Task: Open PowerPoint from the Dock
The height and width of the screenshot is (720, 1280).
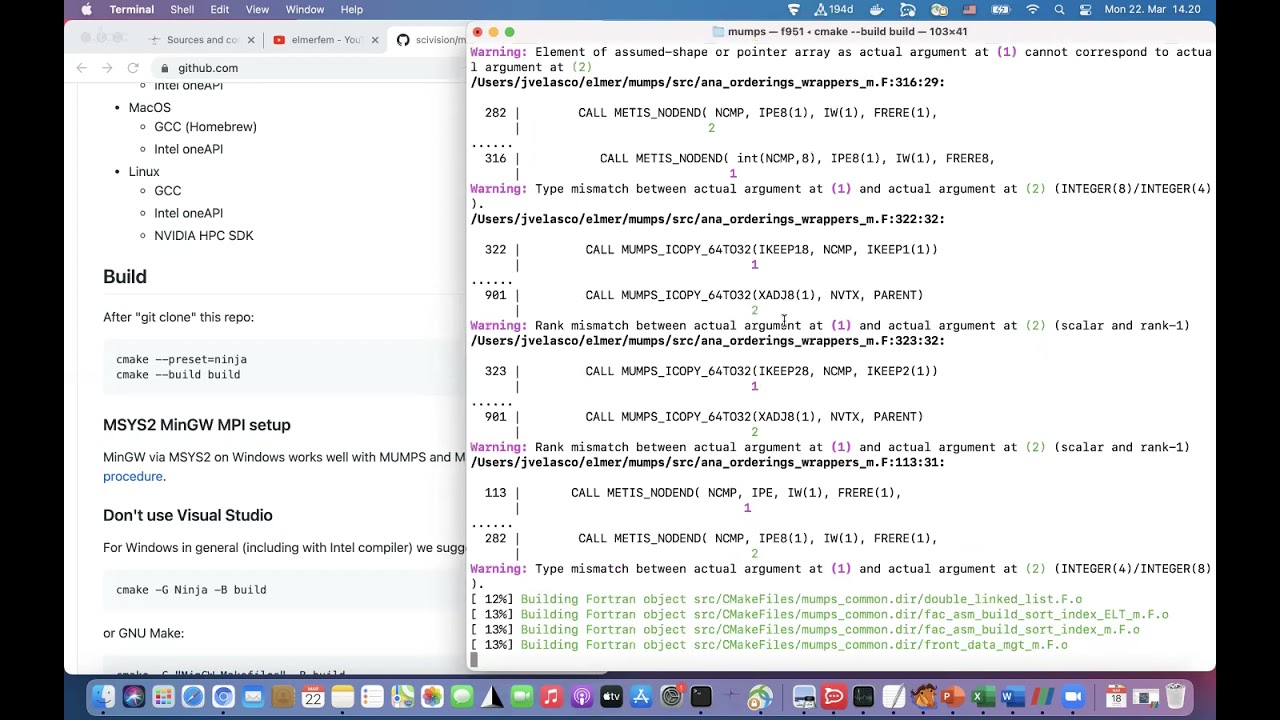Action: click(951, 697)
